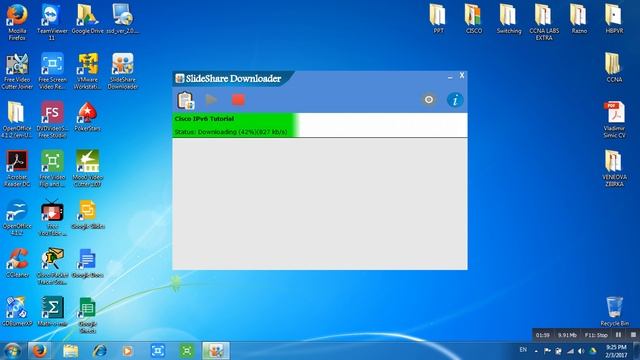Select the PPT folder on desktop

coord(438,19)
